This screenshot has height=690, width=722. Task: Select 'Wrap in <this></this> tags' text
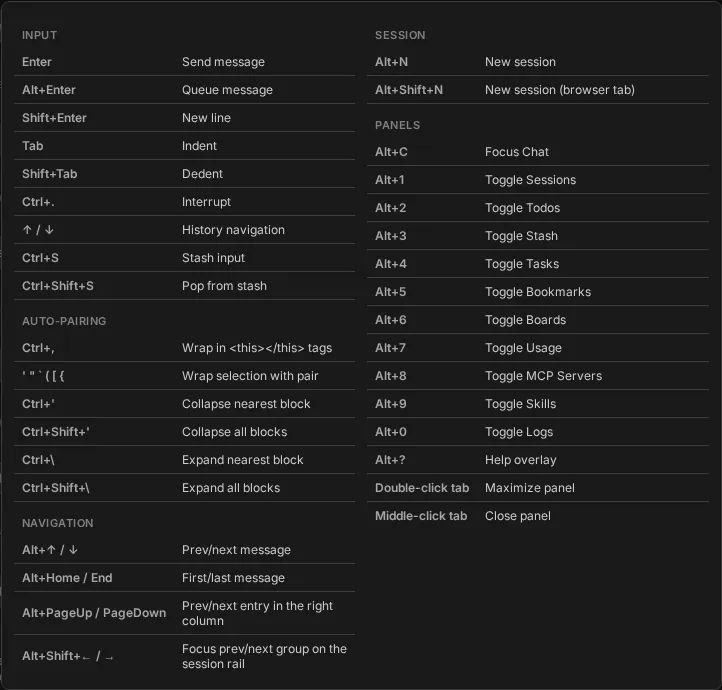point(257,348)
